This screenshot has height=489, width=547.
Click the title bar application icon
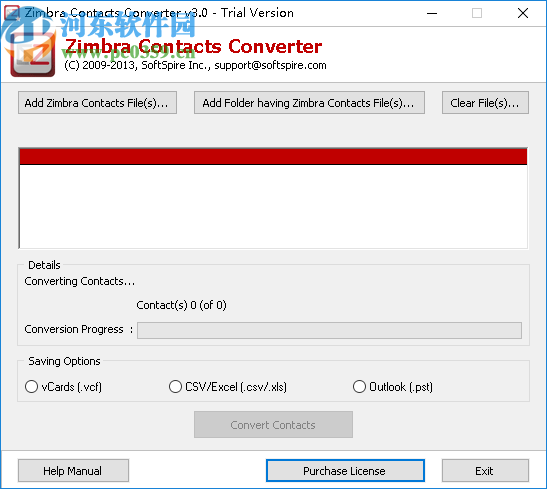[12, 13]
